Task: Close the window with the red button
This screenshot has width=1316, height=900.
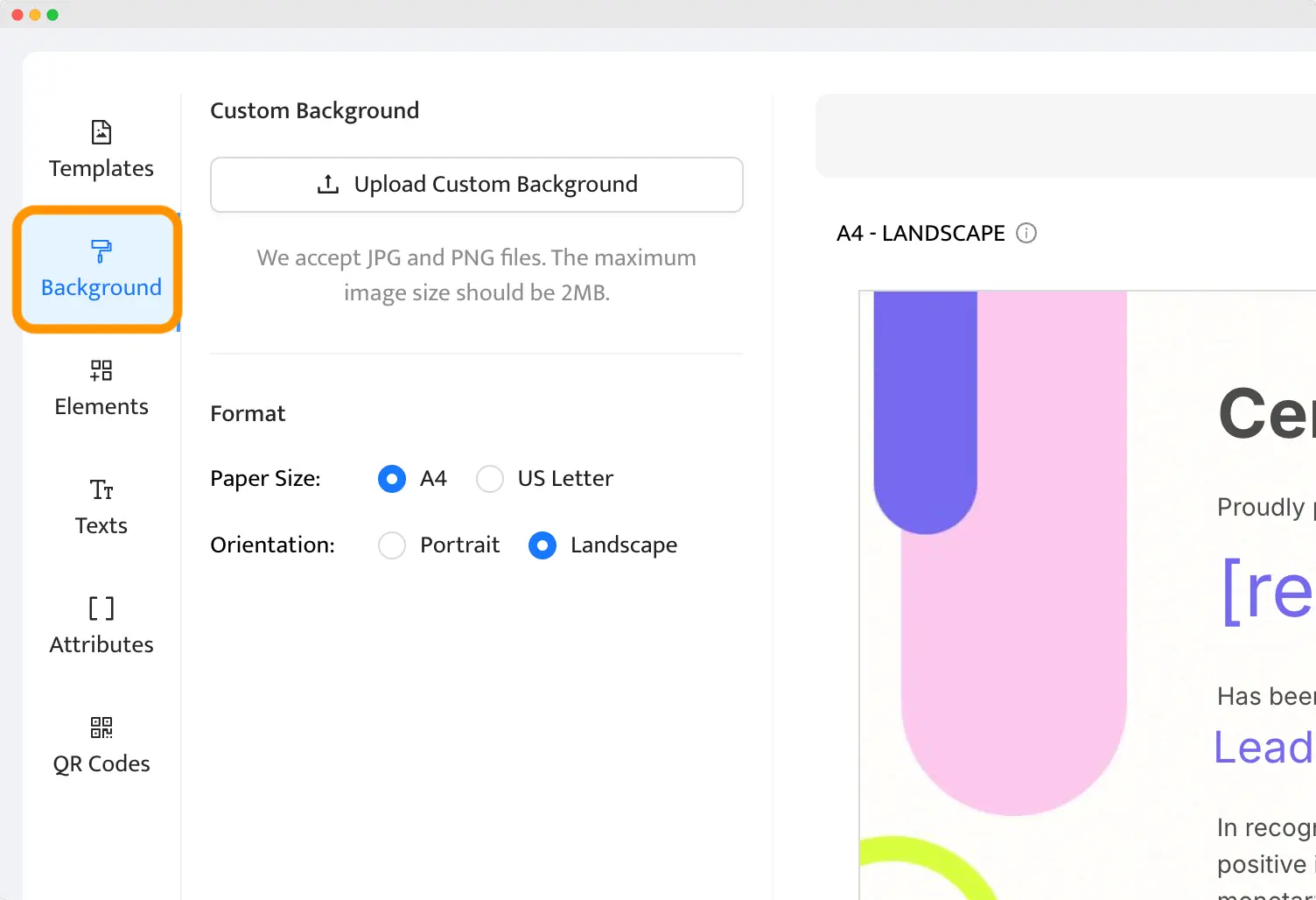Action: click(17, 15)
